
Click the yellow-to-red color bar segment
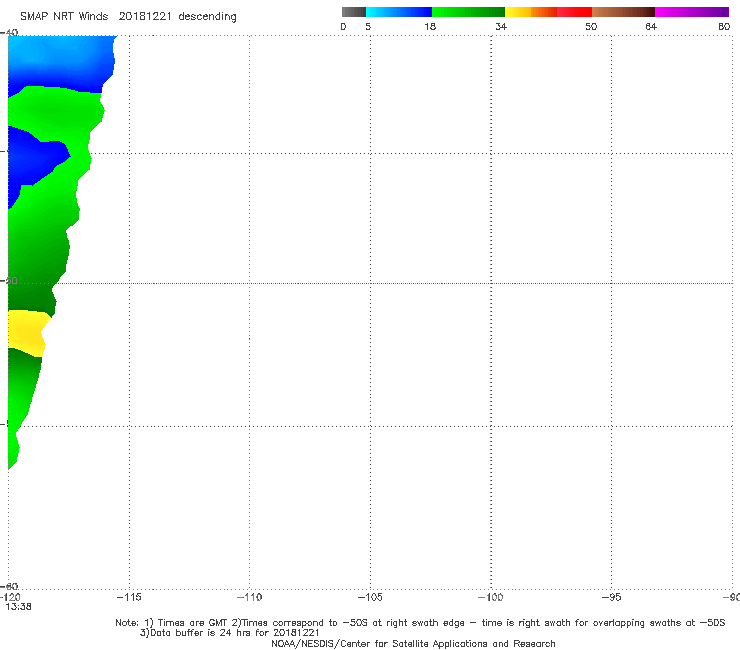click(548, 12)
